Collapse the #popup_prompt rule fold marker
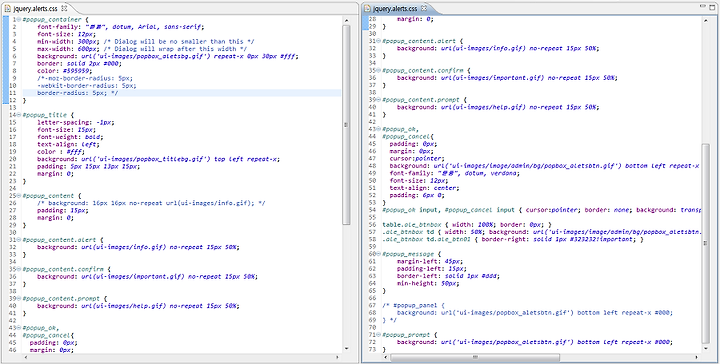Viewport: 720px width, 364px height. tap(379, 335)
